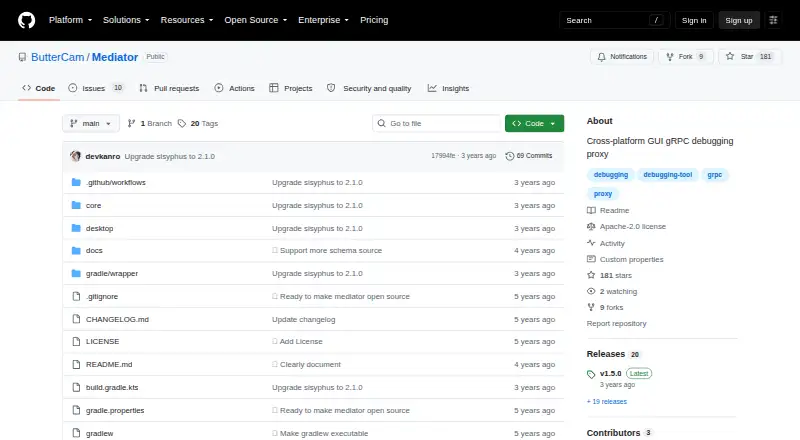
Task: Open the gradle.properties file
Action: click(x=115, y=410)
